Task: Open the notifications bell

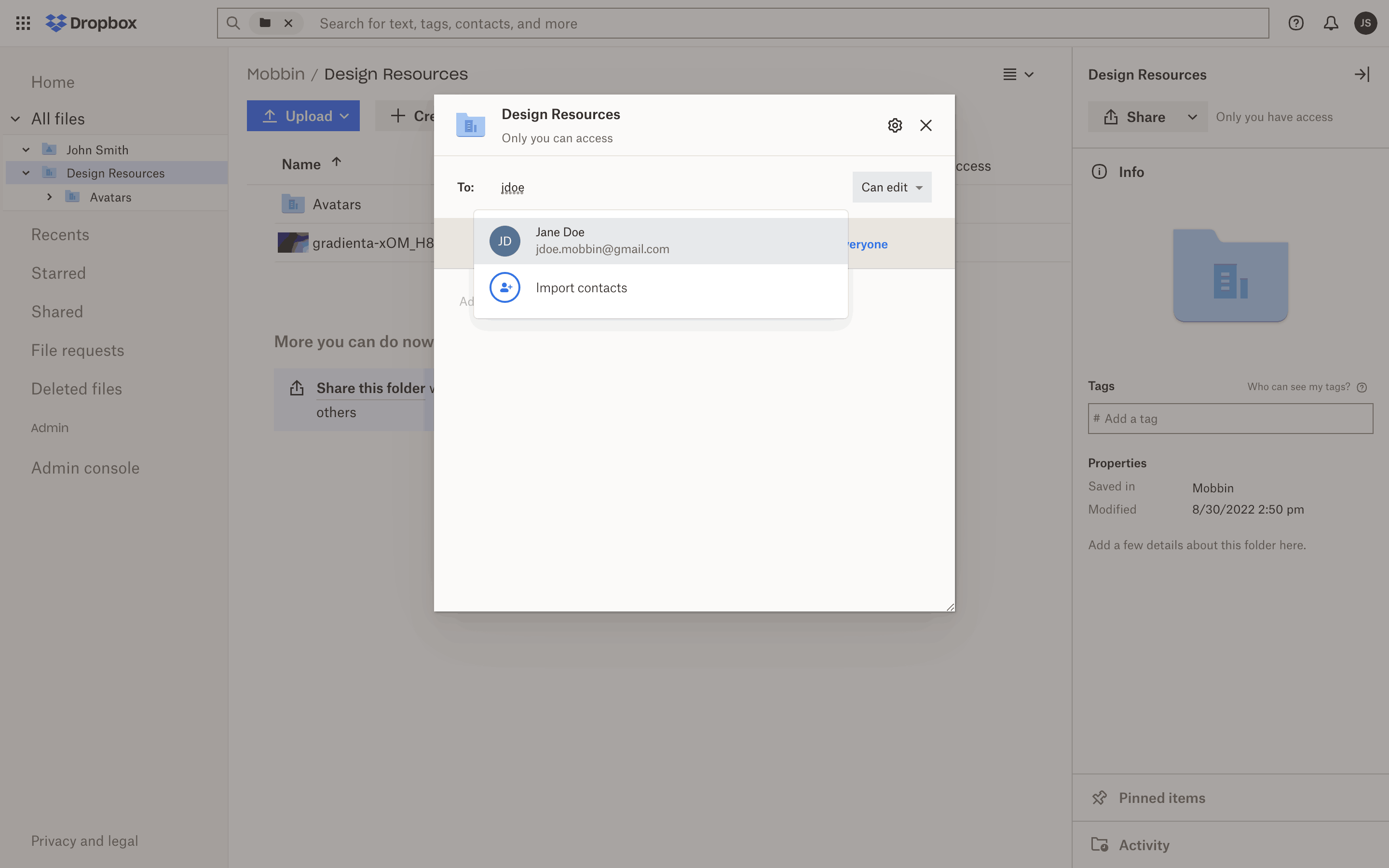Action: tap(1331, 23)
